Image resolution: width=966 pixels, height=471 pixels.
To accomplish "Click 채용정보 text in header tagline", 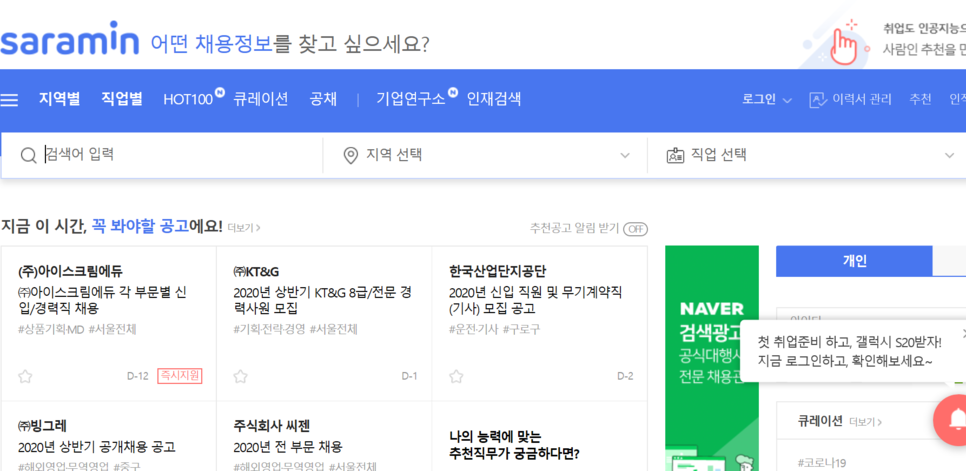I will click(233, 44).
